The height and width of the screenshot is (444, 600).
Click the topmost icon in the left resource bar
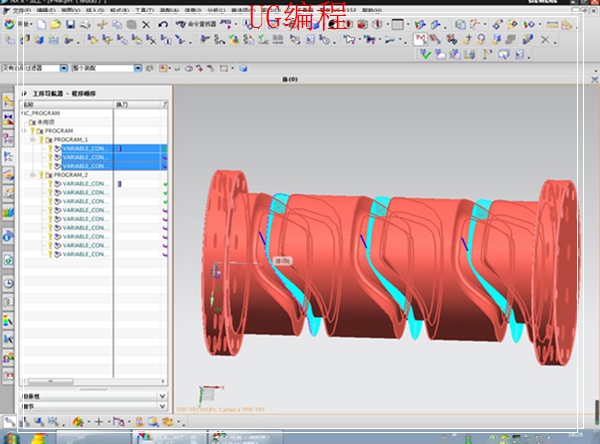(x=8, y=103)
